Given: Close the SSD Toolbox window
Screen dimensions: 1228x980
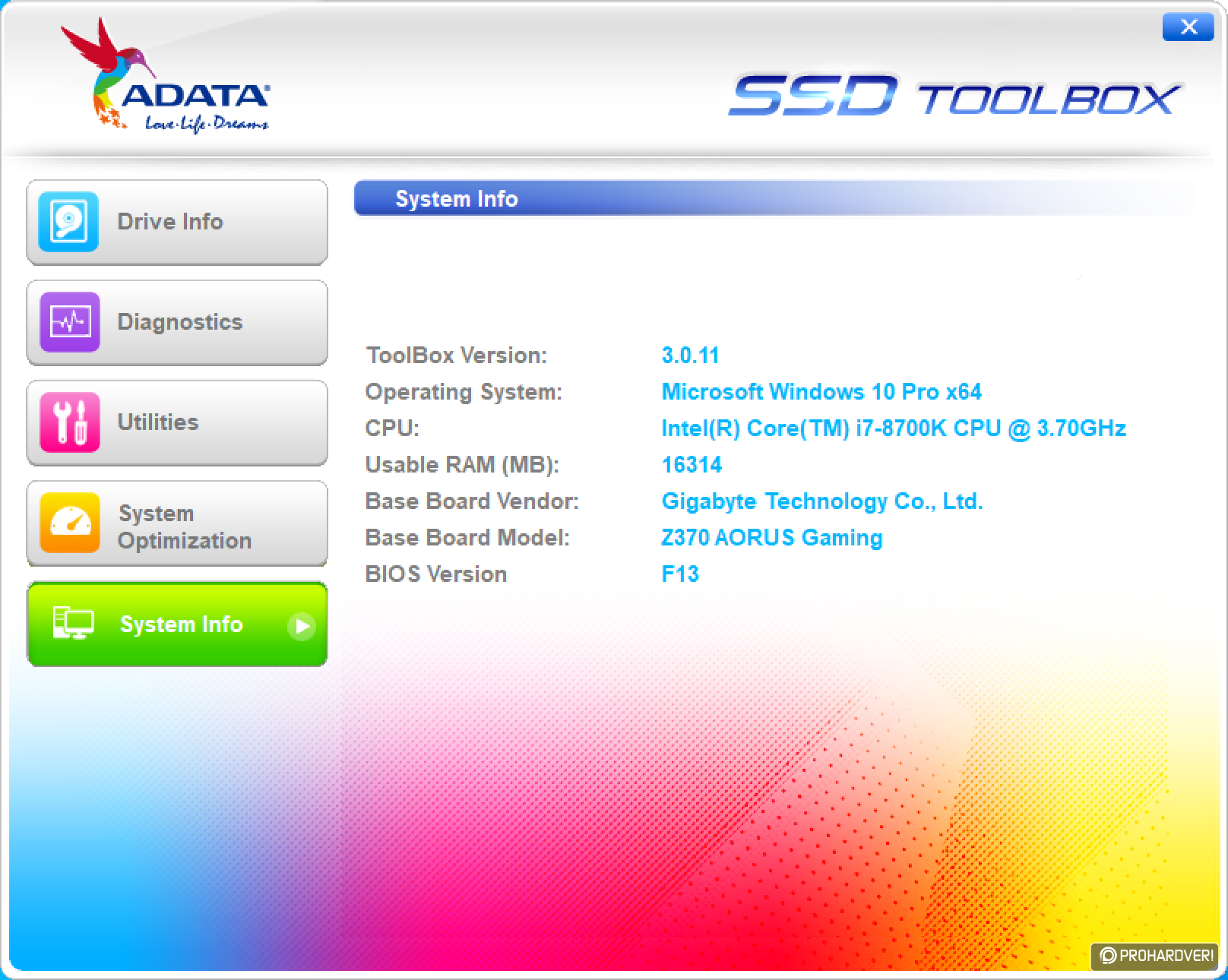Looking at the screenshot, I should [x=1188, y=27].
